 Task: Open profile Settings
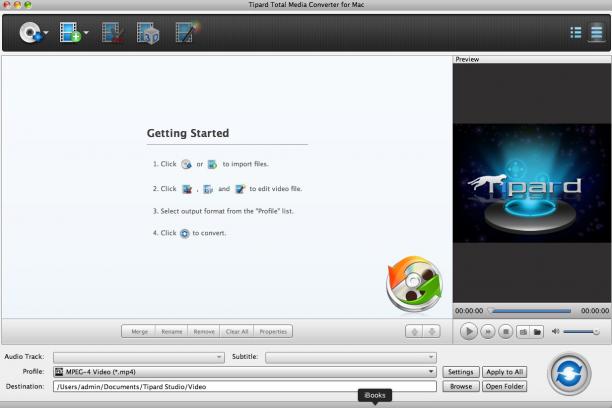pos(461,372)
